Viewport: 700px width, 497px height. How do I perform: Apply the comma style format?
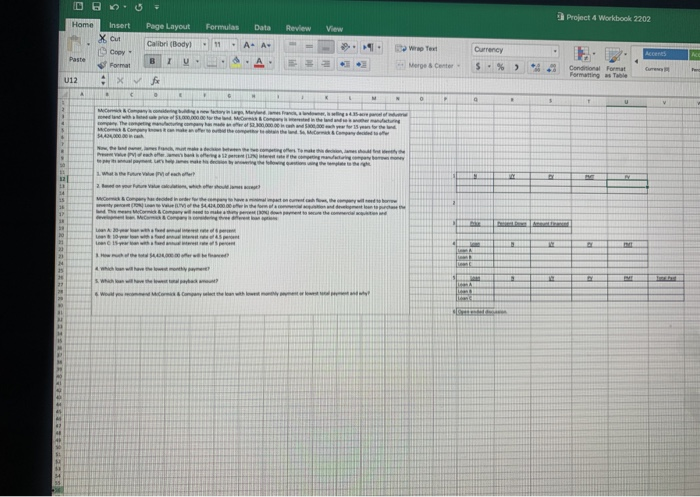point(517,67)
